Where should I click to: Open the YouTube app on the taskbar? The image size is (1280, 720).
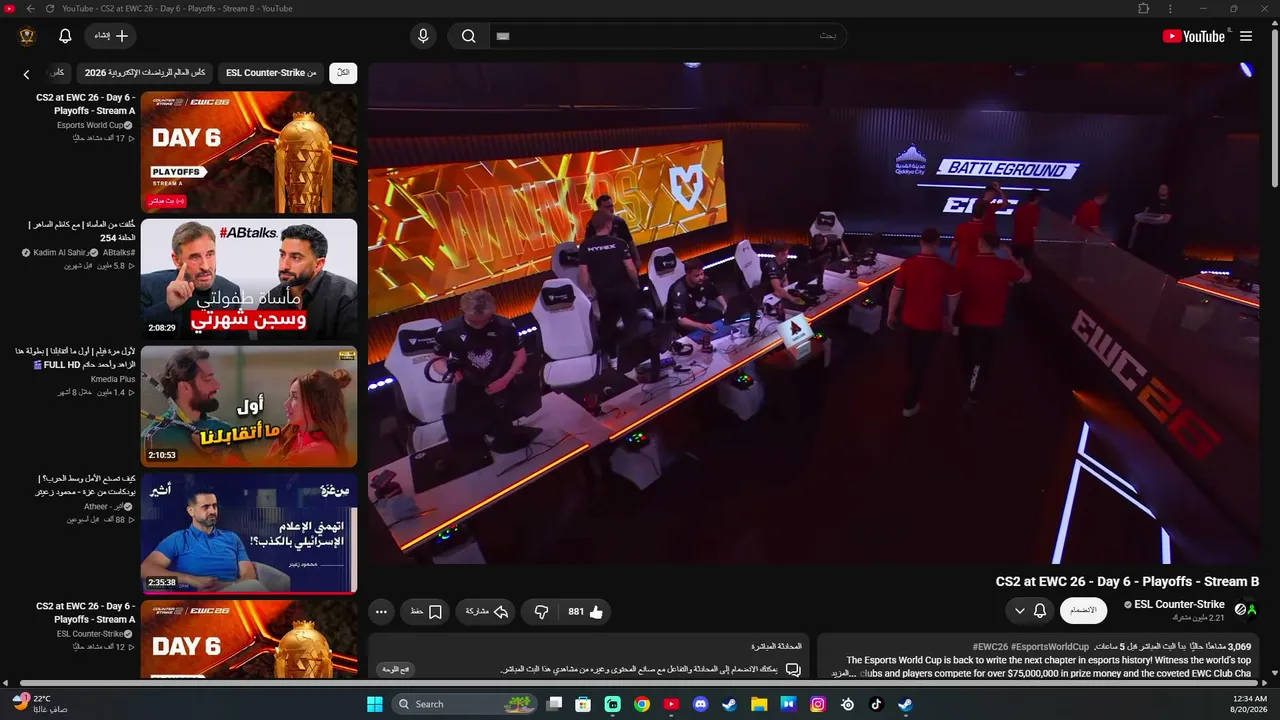coord(671,704)
